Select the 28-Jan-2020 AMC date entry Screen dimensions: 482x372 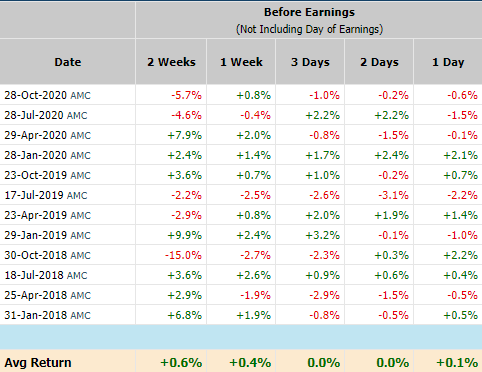pos(47,155)
